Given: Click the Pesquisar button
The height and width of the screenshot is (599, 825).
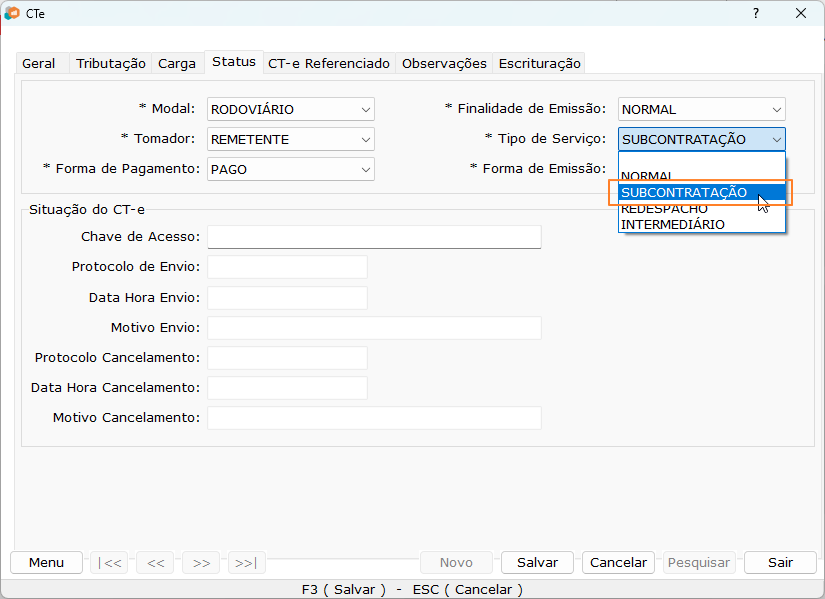Looking at the screenshot, I should point(699,563).
